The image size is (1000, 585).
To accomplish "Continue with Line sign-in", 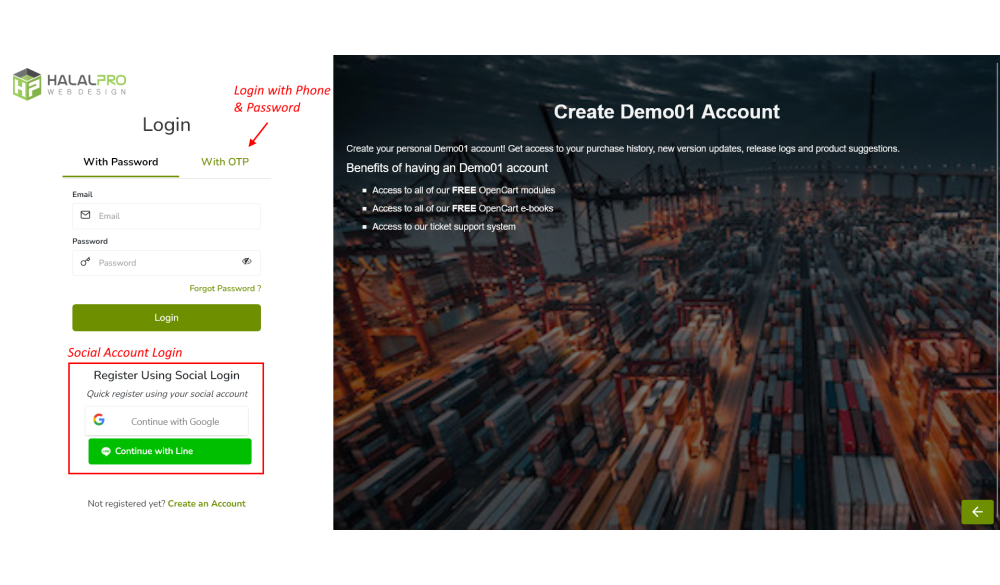I will pos(170,451).
